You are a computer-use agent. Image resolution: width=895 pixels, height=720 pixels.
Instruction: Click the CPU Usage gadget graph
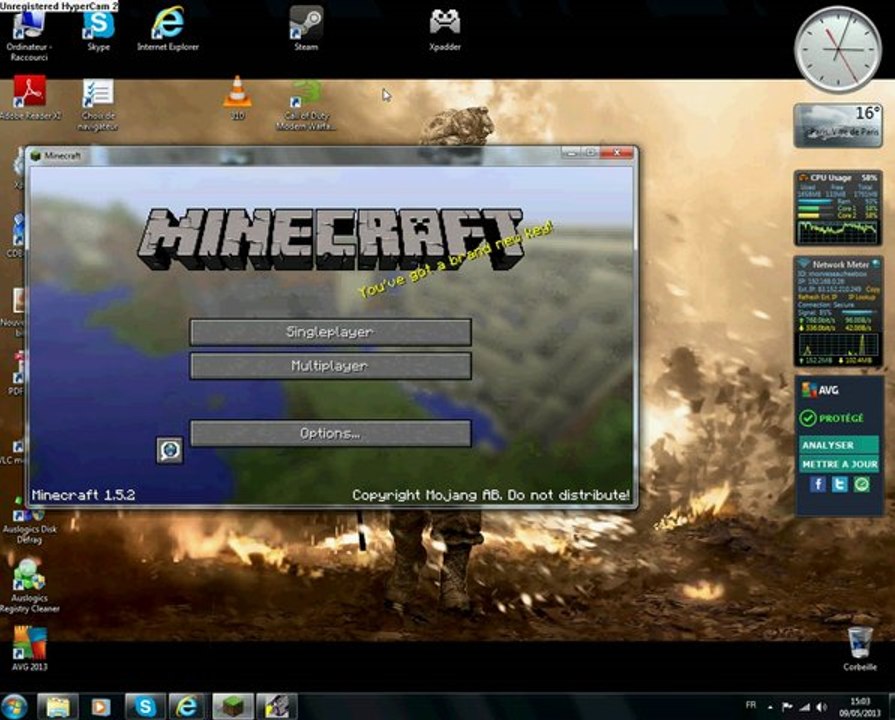tap(838, 232)
